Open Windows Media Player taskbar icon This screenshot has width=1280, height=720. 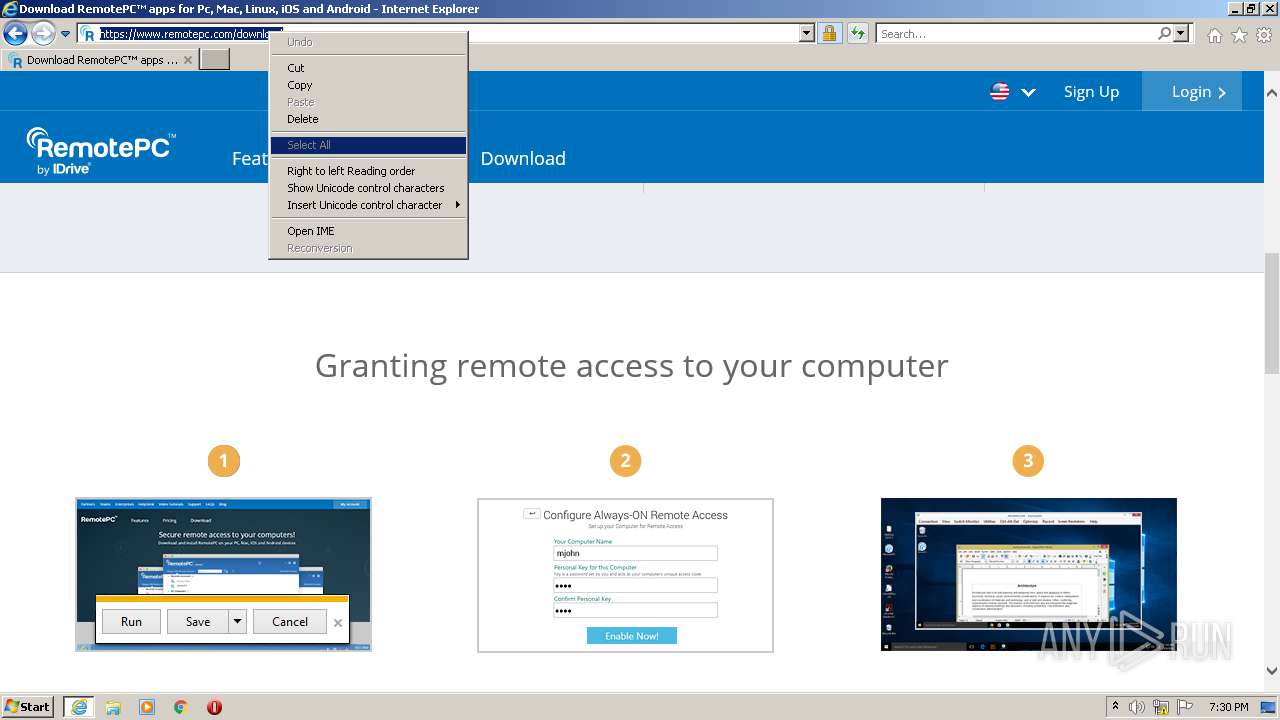[x=147, y=707]
